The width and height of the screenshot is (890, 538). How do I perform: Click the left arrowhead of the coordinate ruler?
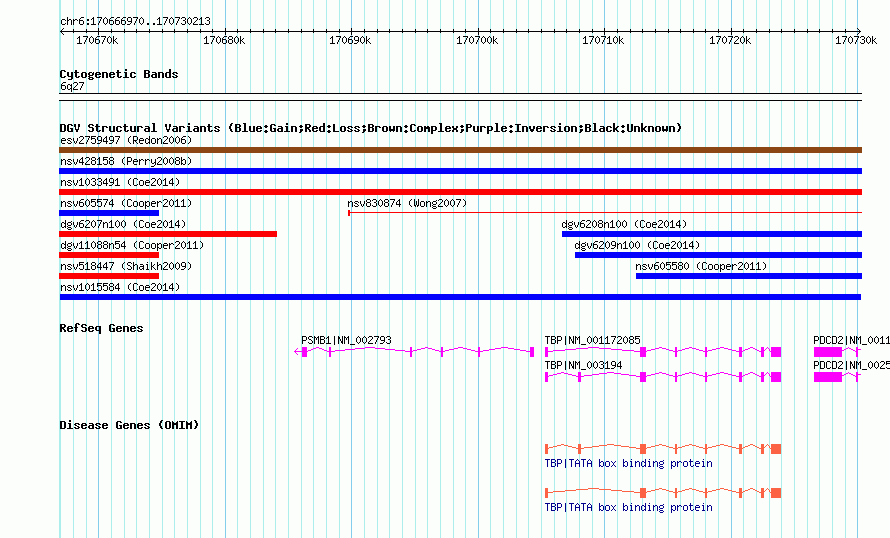pos(62,31)
